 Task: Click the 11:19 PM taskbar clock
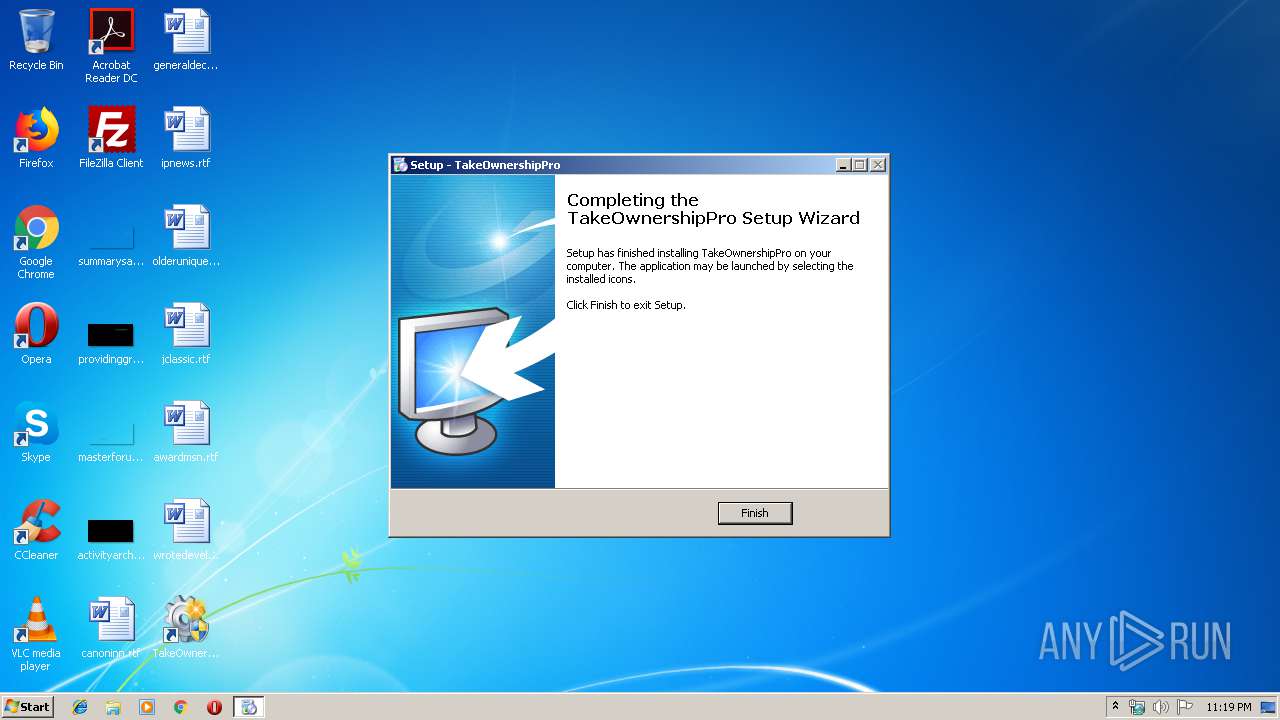pyautogui.click(x=1228, y=707)
